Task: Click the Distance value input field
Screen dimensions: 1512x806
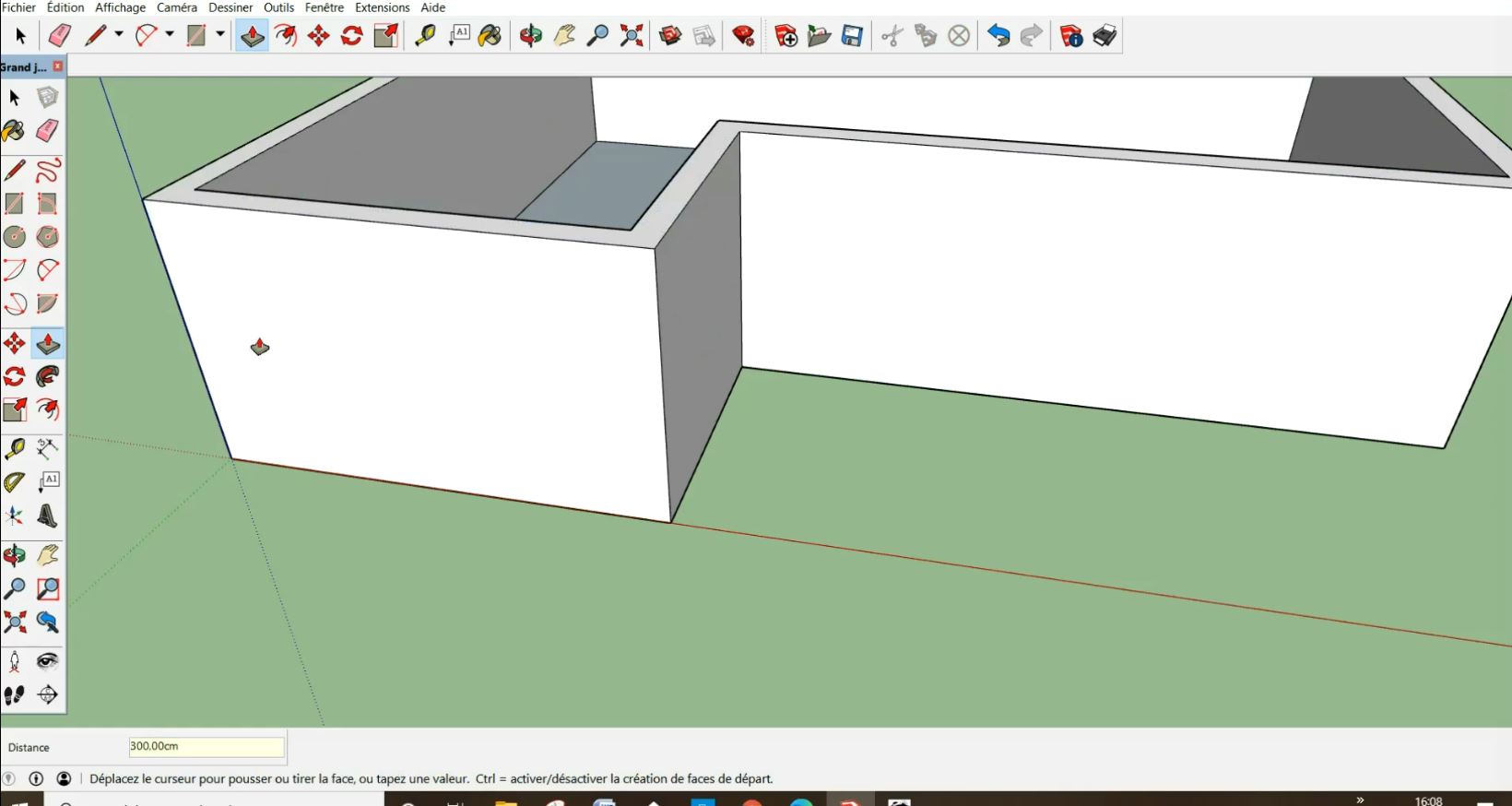Action: [x=207, y=747]
